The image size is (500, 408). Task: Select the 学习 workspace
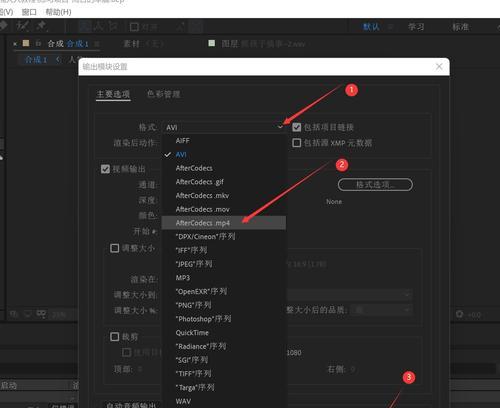[x=416, y=27]
